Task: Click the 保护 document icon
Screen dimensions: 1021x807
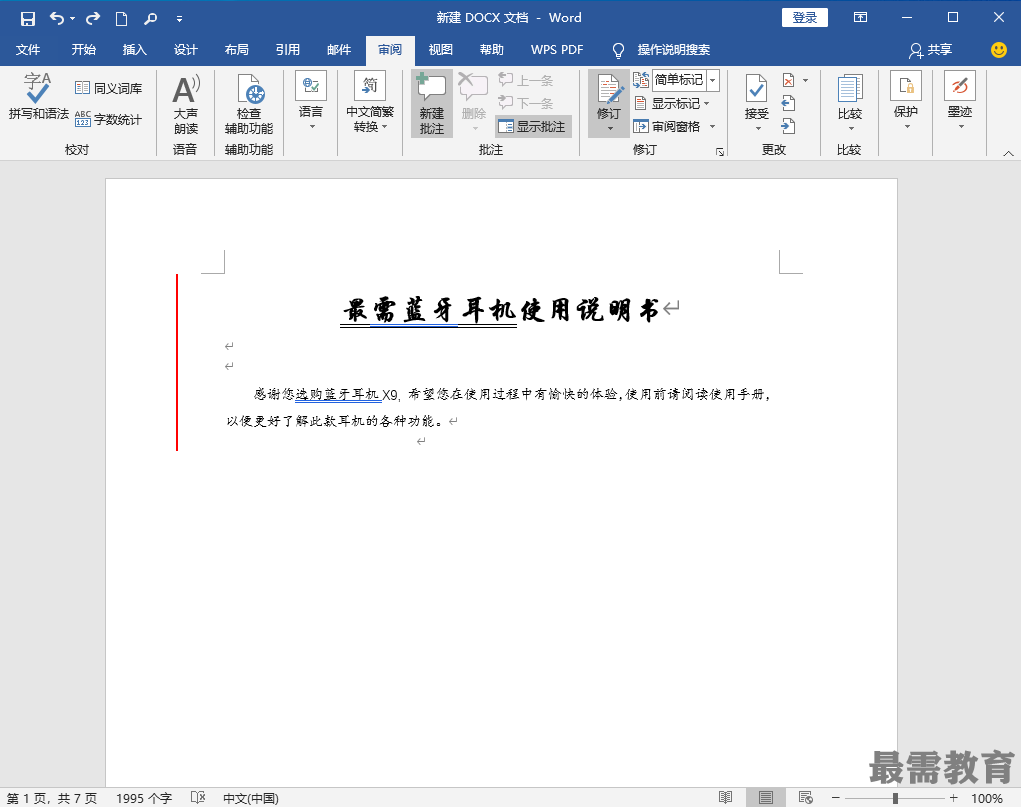Action: pos(906,86)
